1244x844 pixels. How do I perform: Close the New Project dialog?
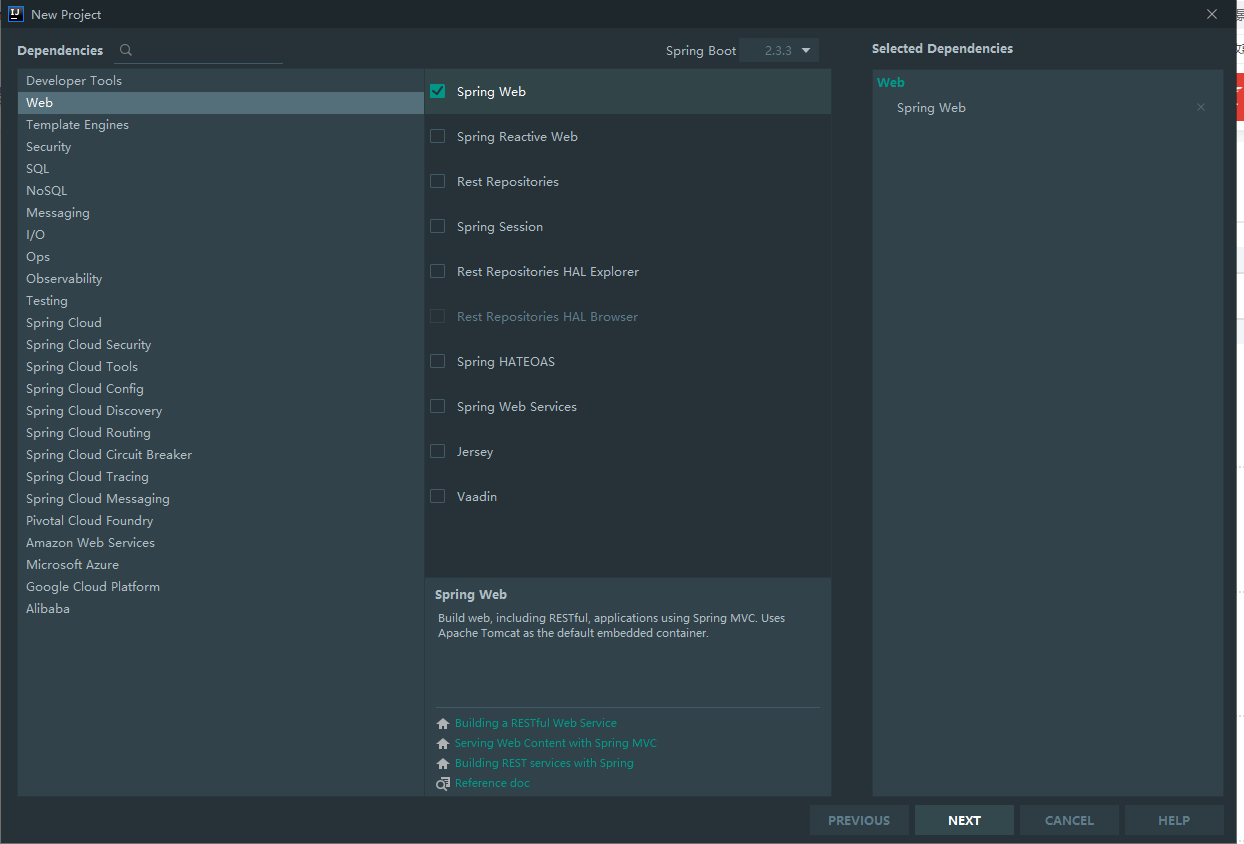1212,14
